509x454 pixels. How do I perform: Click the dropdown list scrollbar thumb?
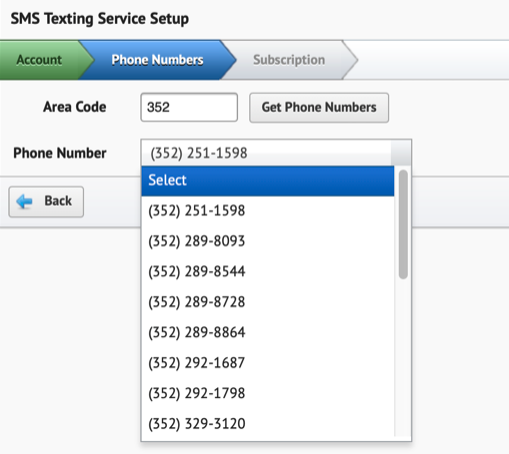point(403,224)
